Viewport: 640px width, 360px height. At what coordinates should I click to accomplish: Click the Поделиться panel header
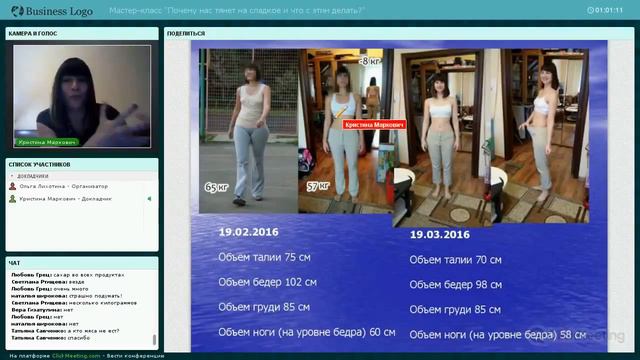pyautogui.click(x=399, y=33)
